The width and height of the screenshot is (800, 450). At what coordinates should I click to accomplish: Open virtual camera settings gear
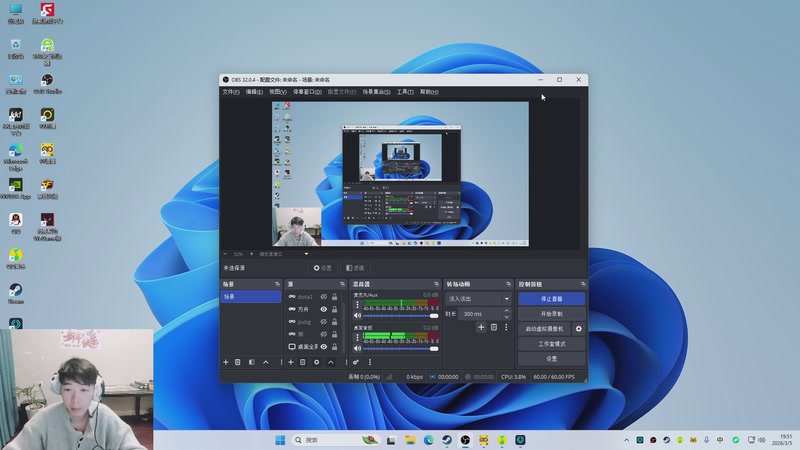pos(579,329)
